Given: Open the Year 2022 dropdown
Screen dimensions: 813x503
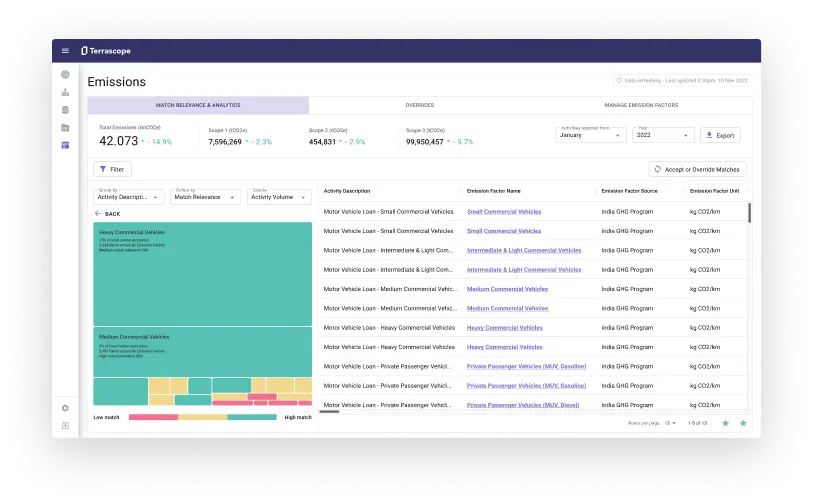Looking at the screenshot, I should pyautogui.click(x=663, y=135).
